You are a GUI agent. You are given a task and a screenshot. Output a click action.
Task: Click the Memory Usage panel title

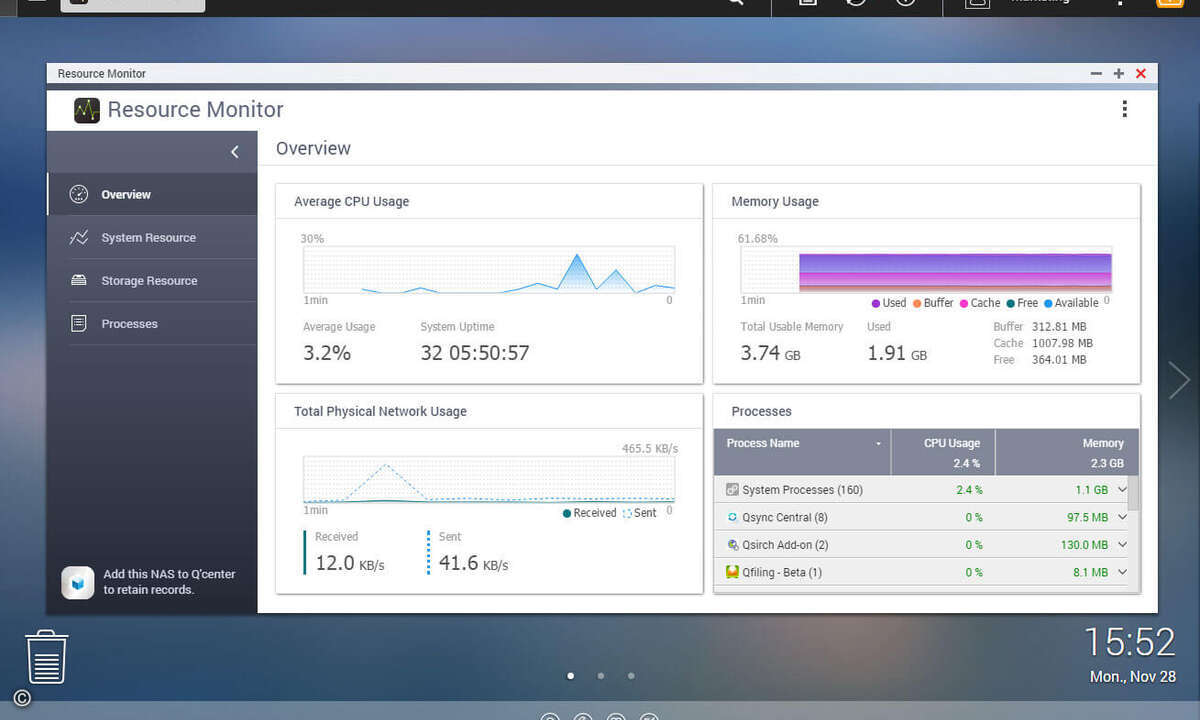[x=775, y=201]
